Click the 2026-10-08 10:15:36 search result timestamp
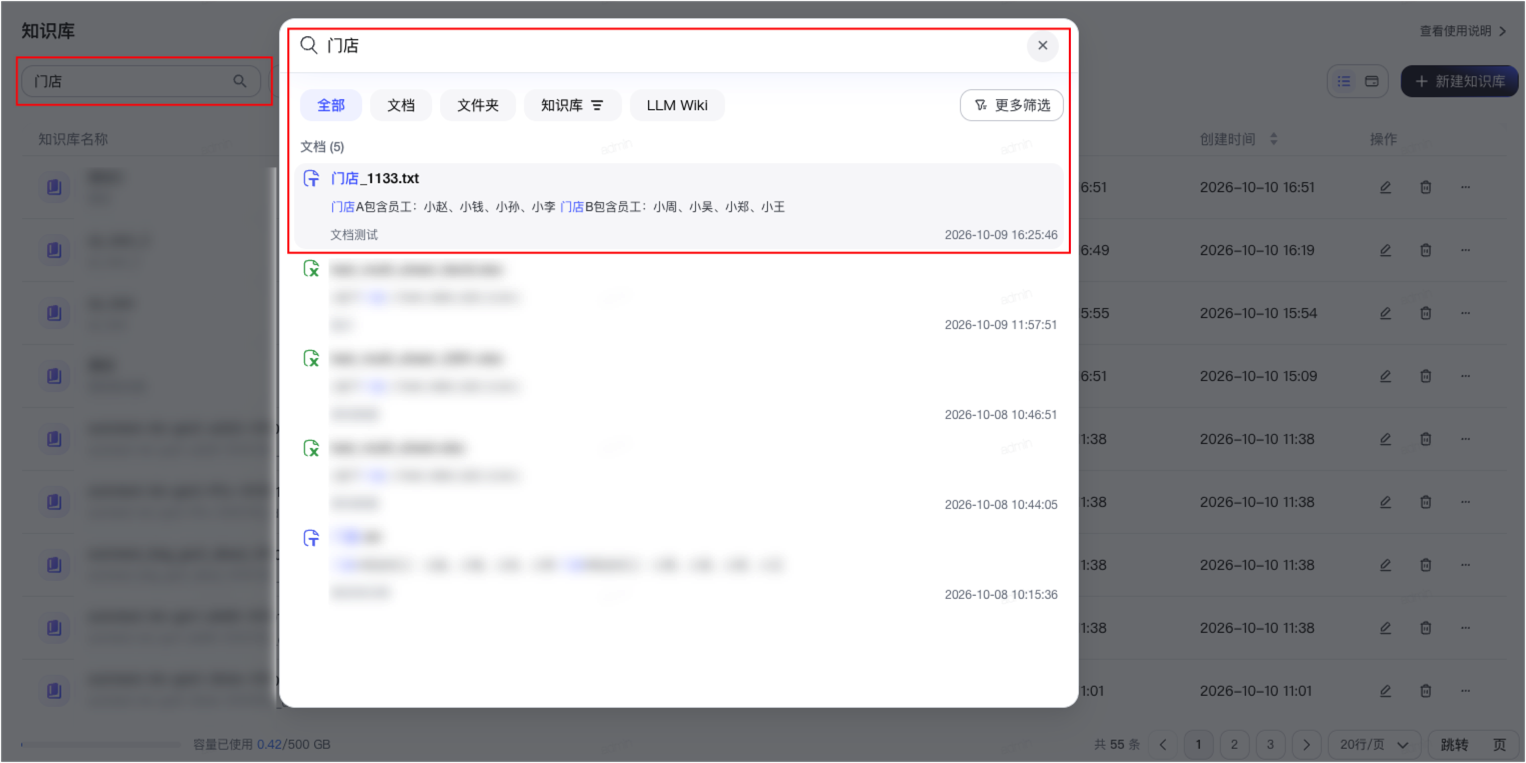 point(1001,595)
